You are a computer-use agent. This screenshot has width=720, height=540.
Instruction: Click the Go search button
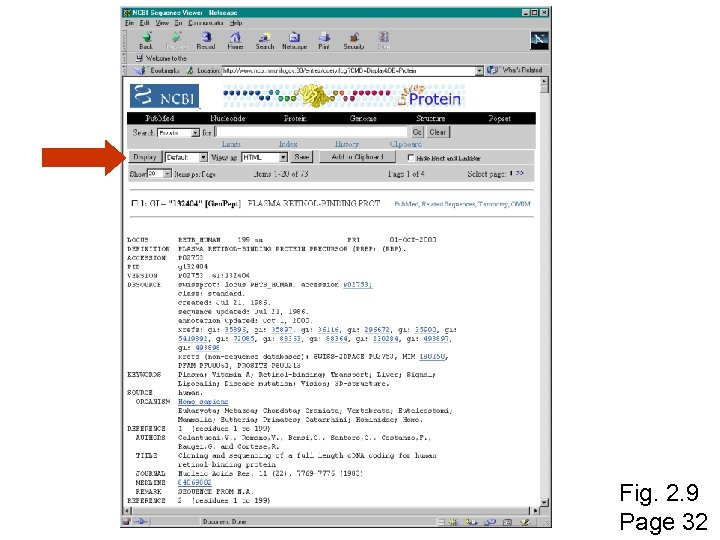[x=417, y=132]
